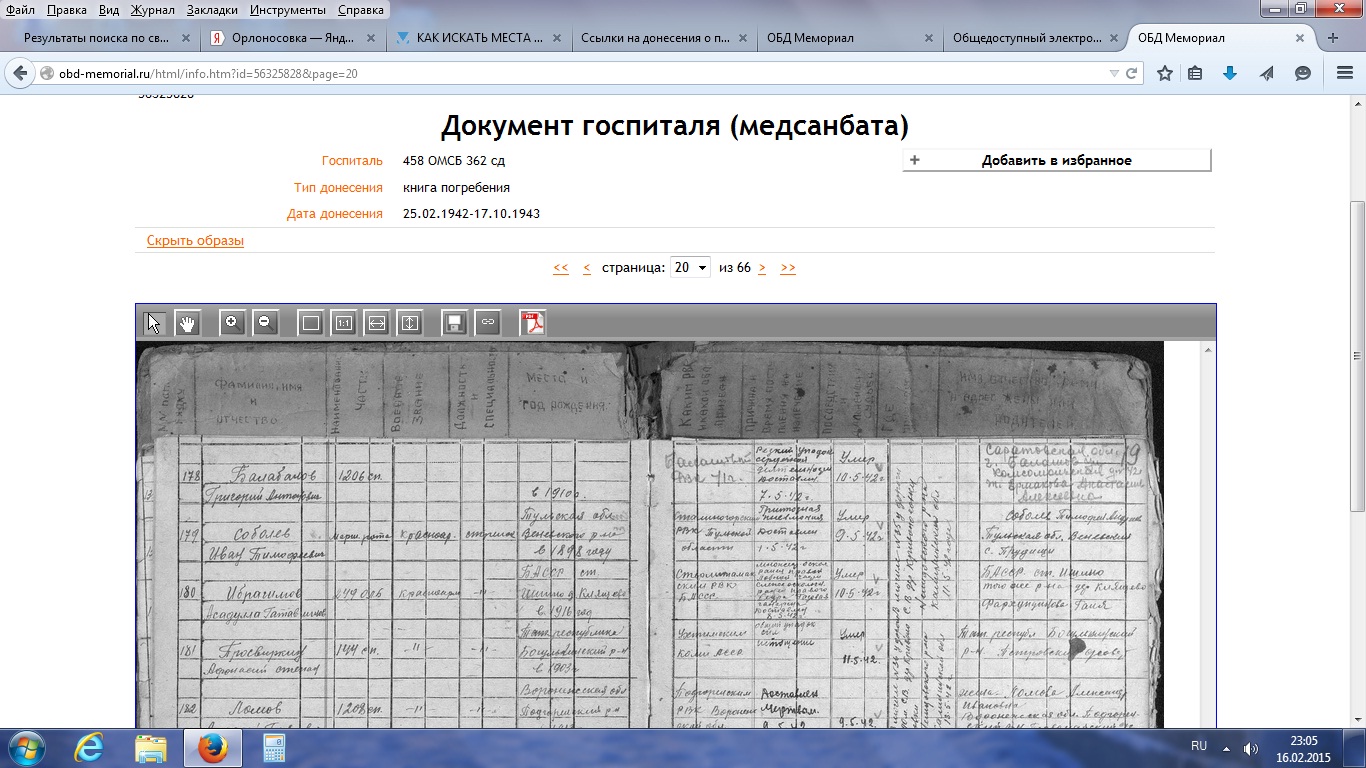Click the 'Скрыть образы' link
1366x768 pixels.
(x=195, y=241)
